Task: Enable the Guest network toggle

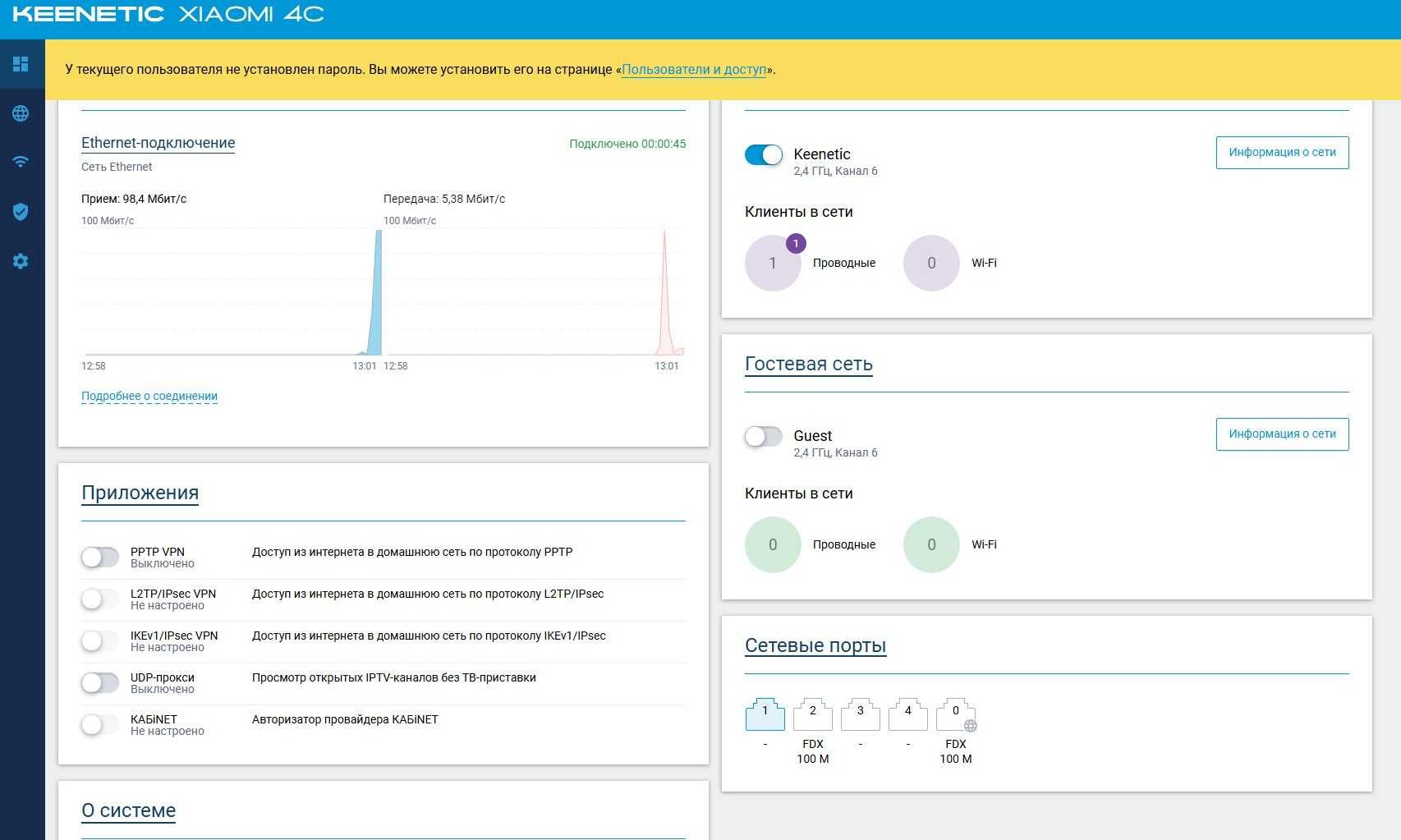Action: [x=764, y=436]
